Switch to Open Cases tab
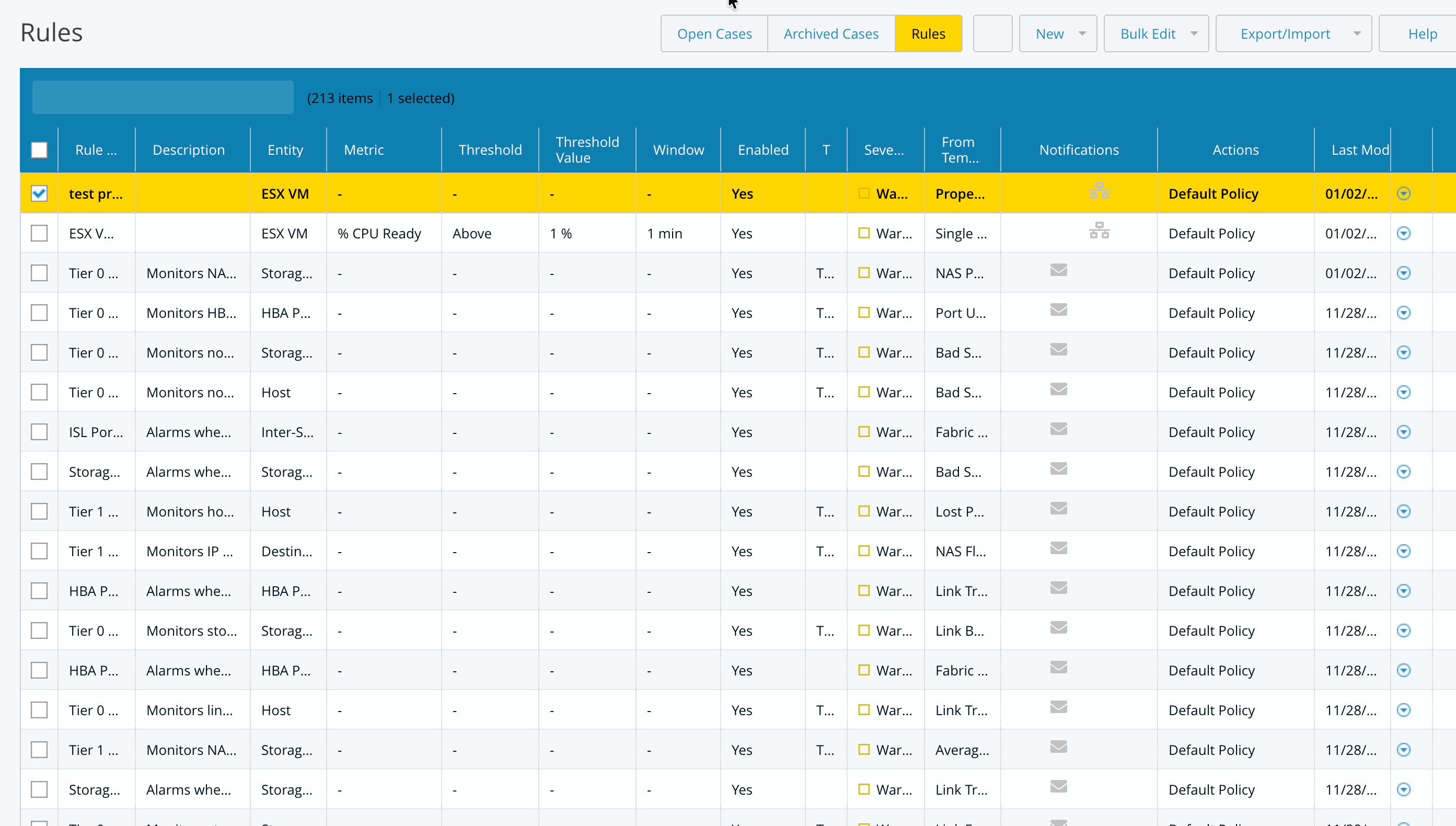 coord(714,34)
